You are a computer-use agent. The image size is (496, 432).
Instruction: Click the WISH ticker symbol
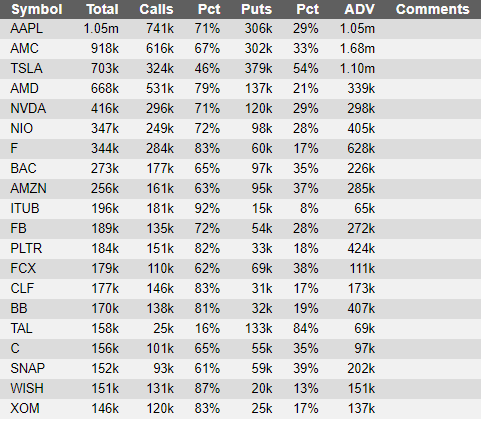click(x=27, y=389)
